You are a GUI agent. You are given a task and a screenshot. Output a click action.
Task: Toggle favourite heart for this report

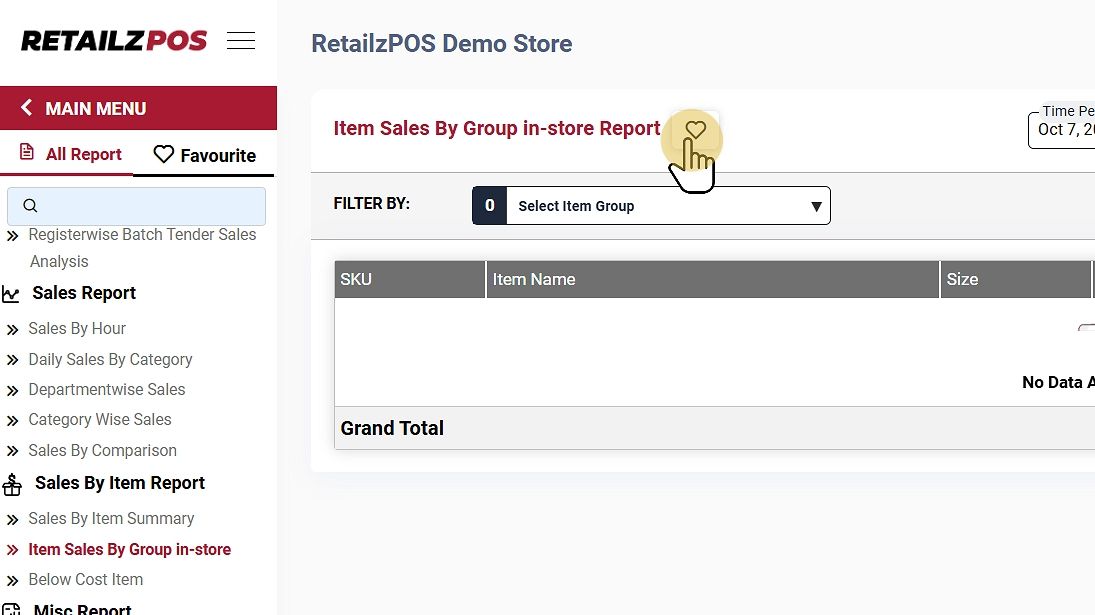coord(695,130)
